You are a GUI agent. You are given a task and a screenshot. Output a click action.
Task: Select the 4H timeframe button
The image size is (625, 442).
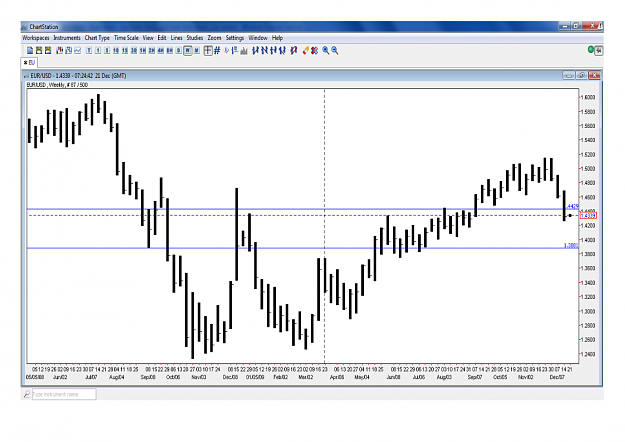(x=161, y=50)
